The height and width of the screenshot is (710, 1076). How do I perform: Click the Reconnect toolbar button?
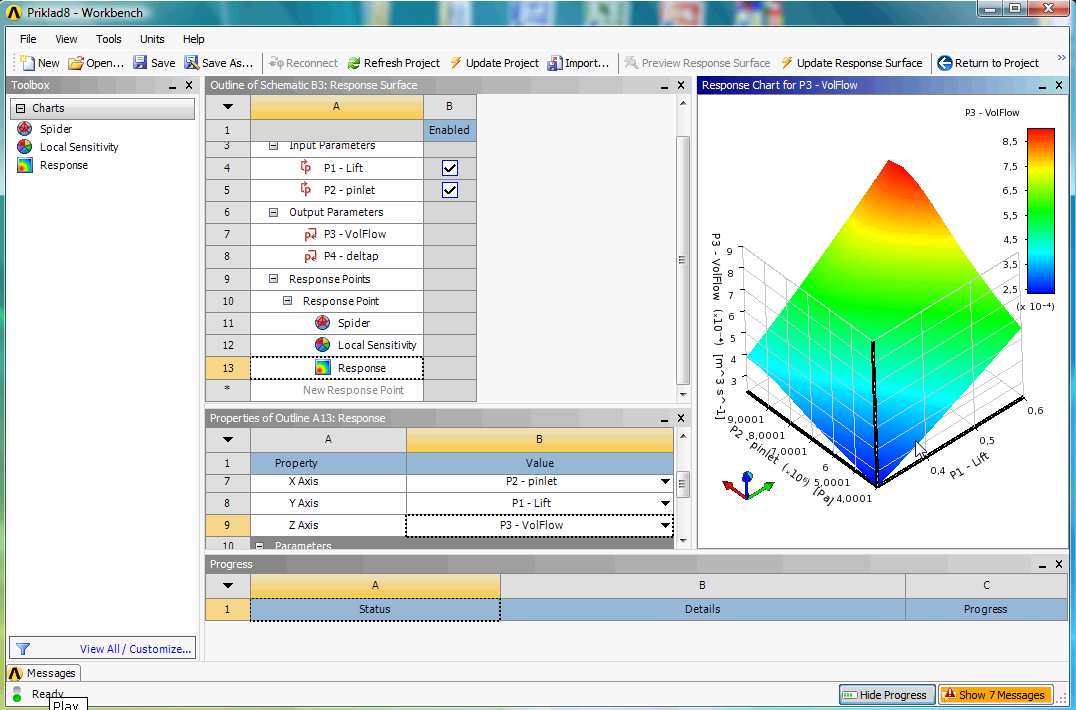tap(303, 63)
